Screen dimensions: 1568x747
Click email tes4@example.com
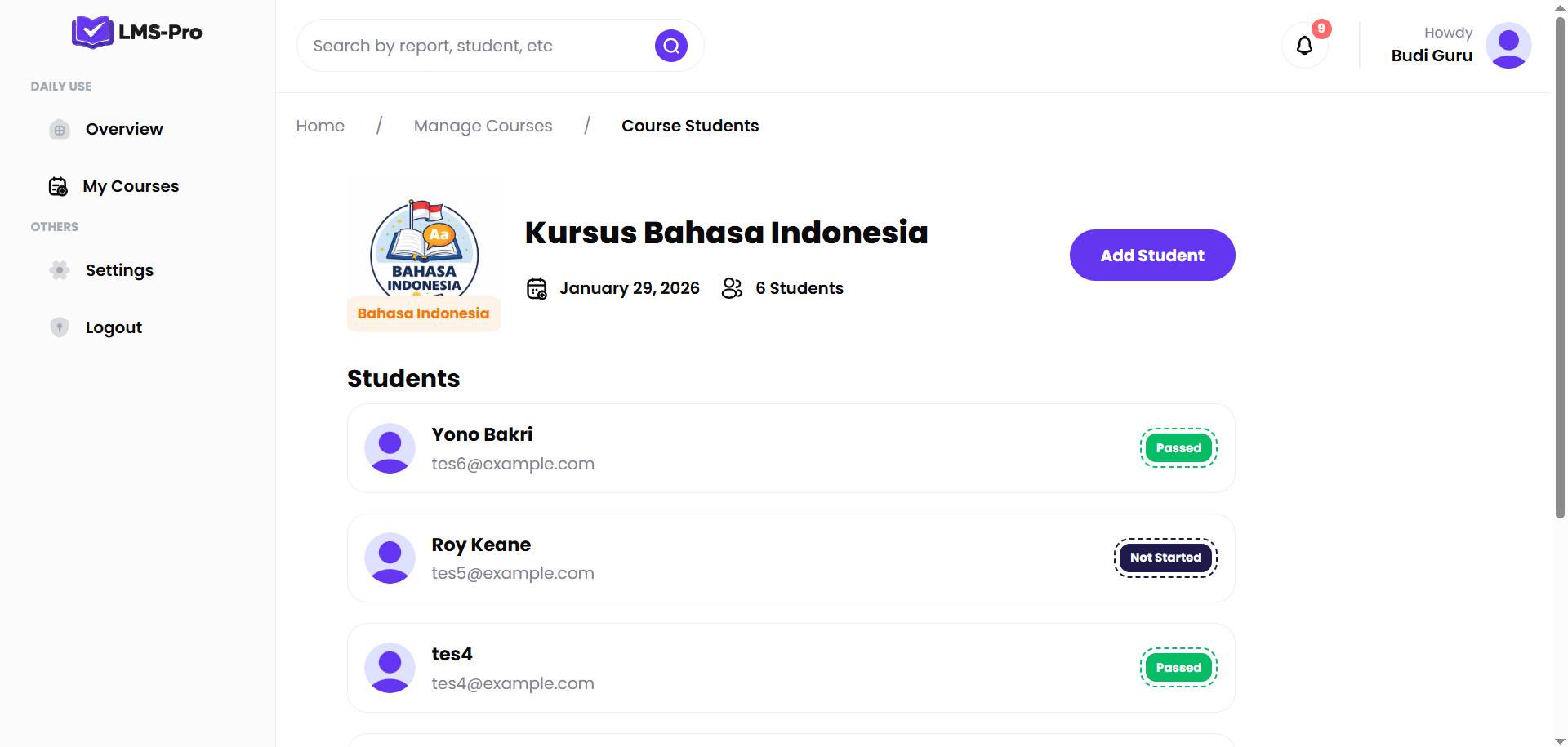coord(513,683)
